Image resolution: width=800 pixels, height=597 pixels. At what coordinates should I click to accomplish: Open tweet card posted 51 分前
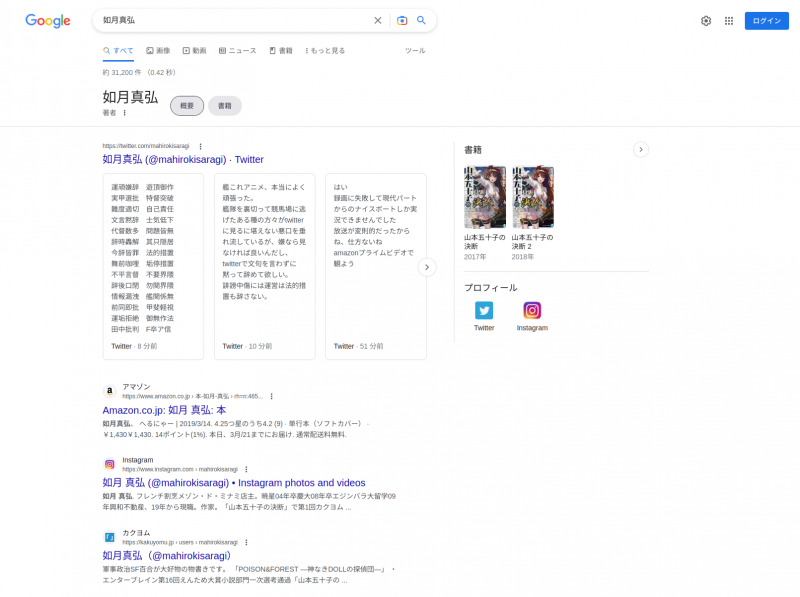[376, 266]
